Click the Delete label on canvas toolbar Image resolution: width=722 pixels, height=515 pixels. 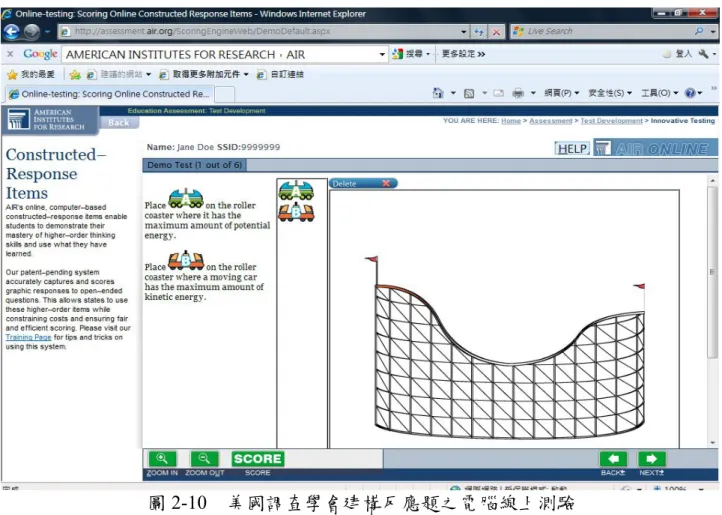pos(344,183)
